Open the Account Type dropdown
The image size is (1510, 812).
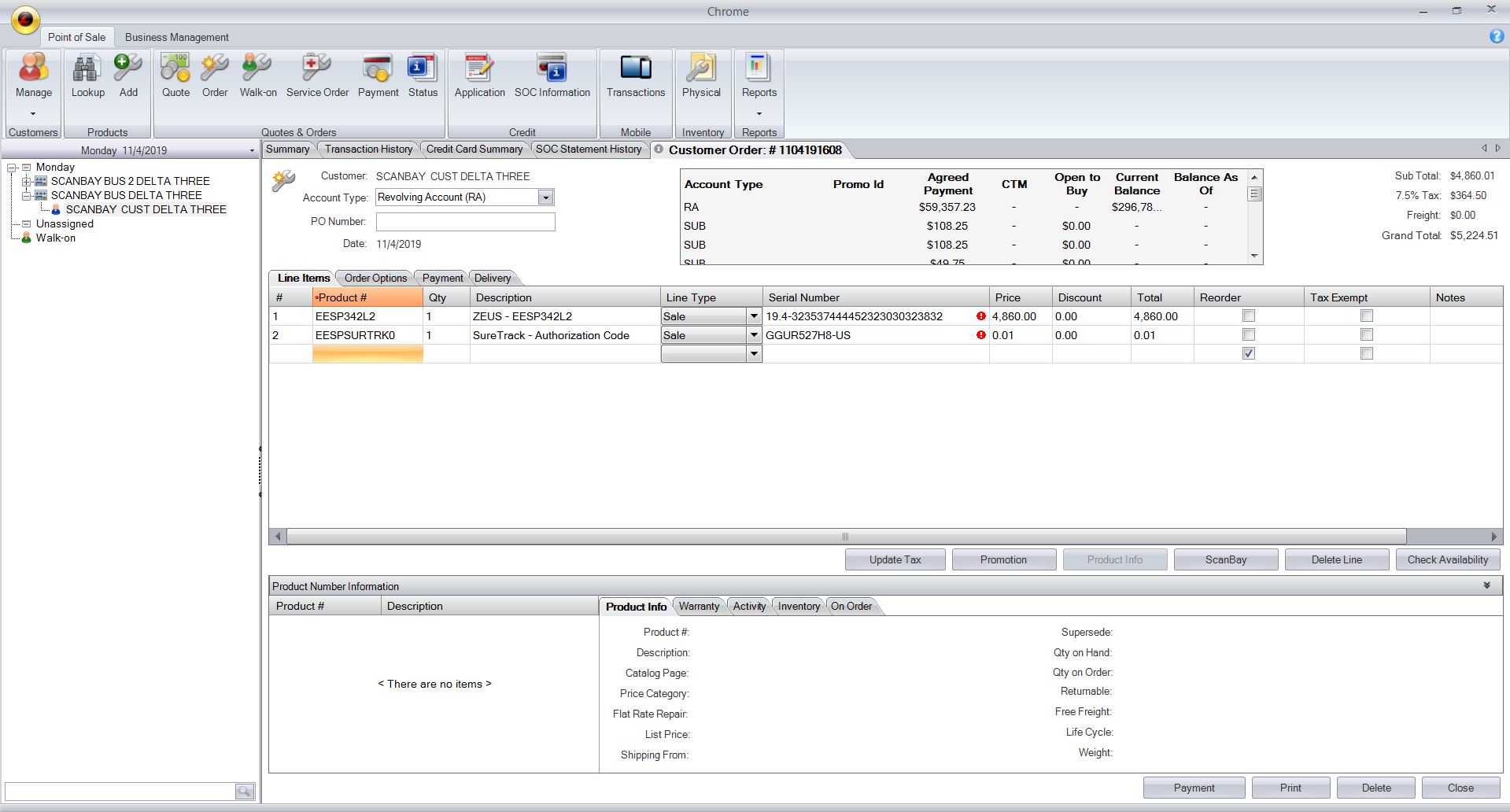coord(545,197)
